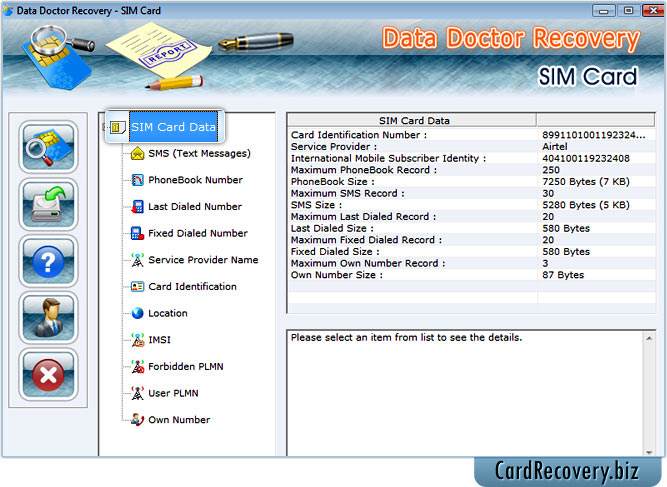Image resolution: width=667 pixels, height=487 pixels.
Task: Select User PLMN tree item
Action: [173, 393]
